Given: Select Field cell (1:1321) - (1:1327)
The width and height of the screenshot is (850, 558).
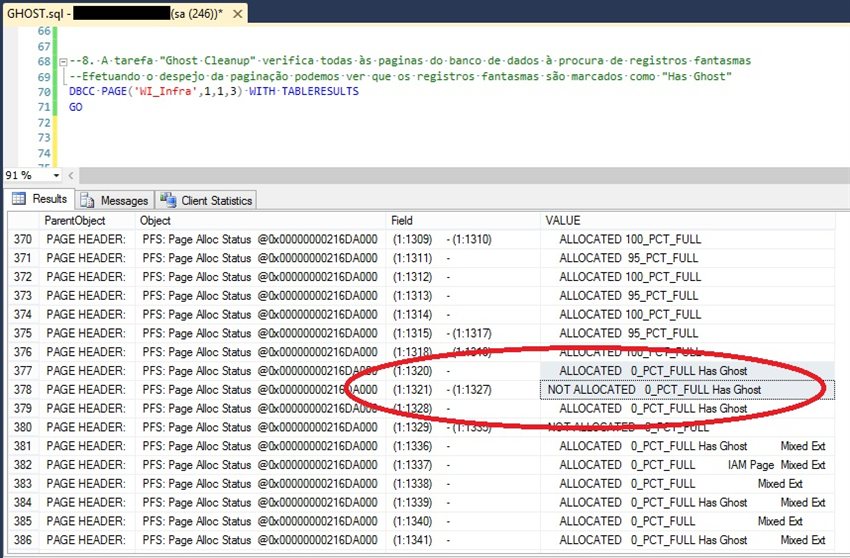Looking at the screenshot, I should tap(463, 389).
